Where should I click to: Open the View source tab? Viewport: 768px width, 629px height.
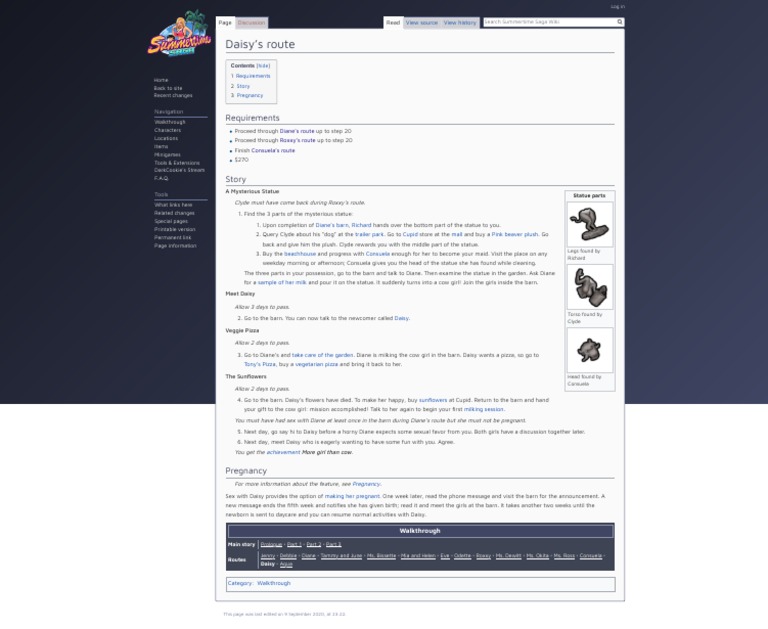pos(422,23)
